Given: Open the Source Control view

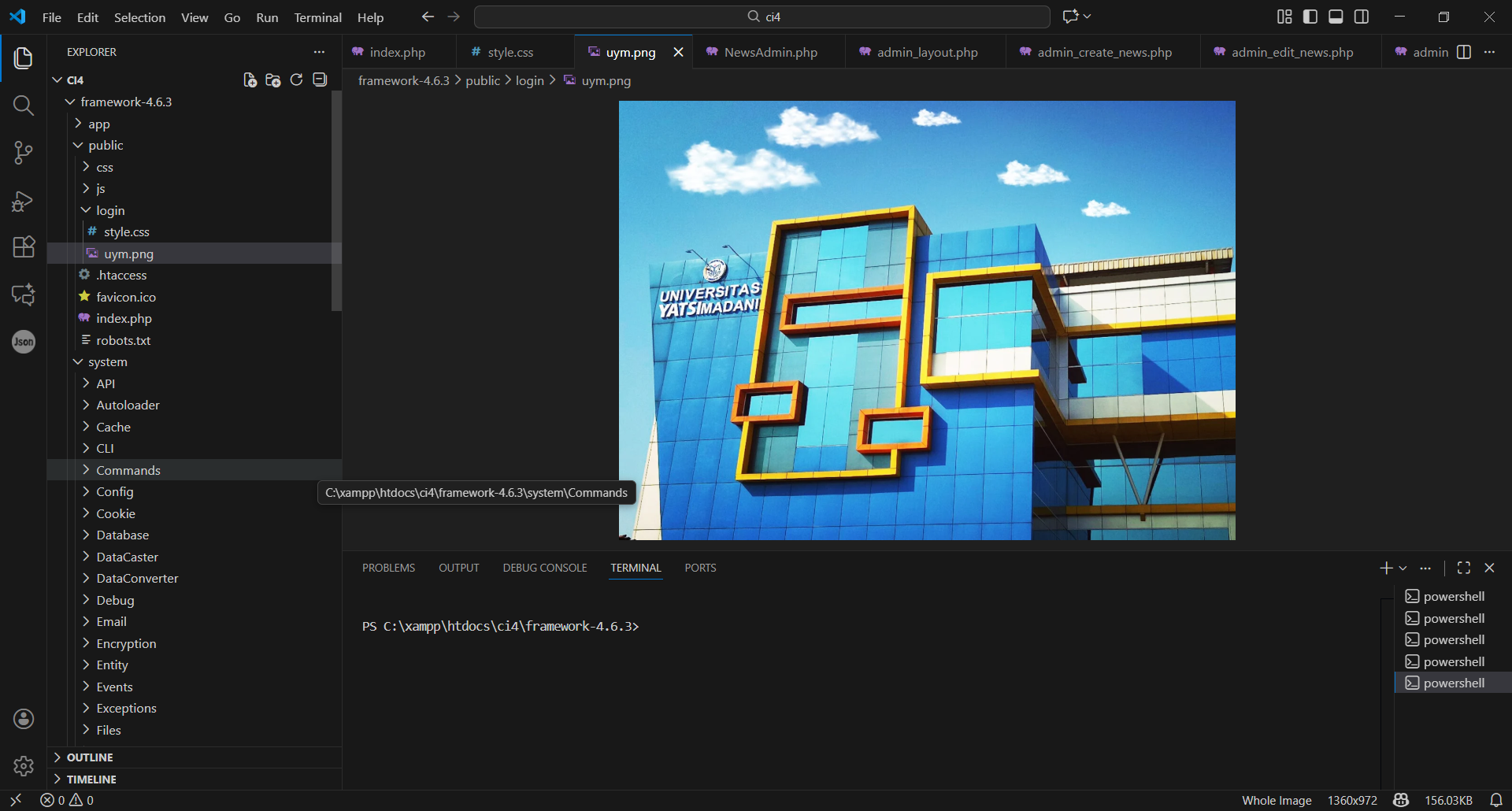Looking at the screenshot, I should point(24,153).
